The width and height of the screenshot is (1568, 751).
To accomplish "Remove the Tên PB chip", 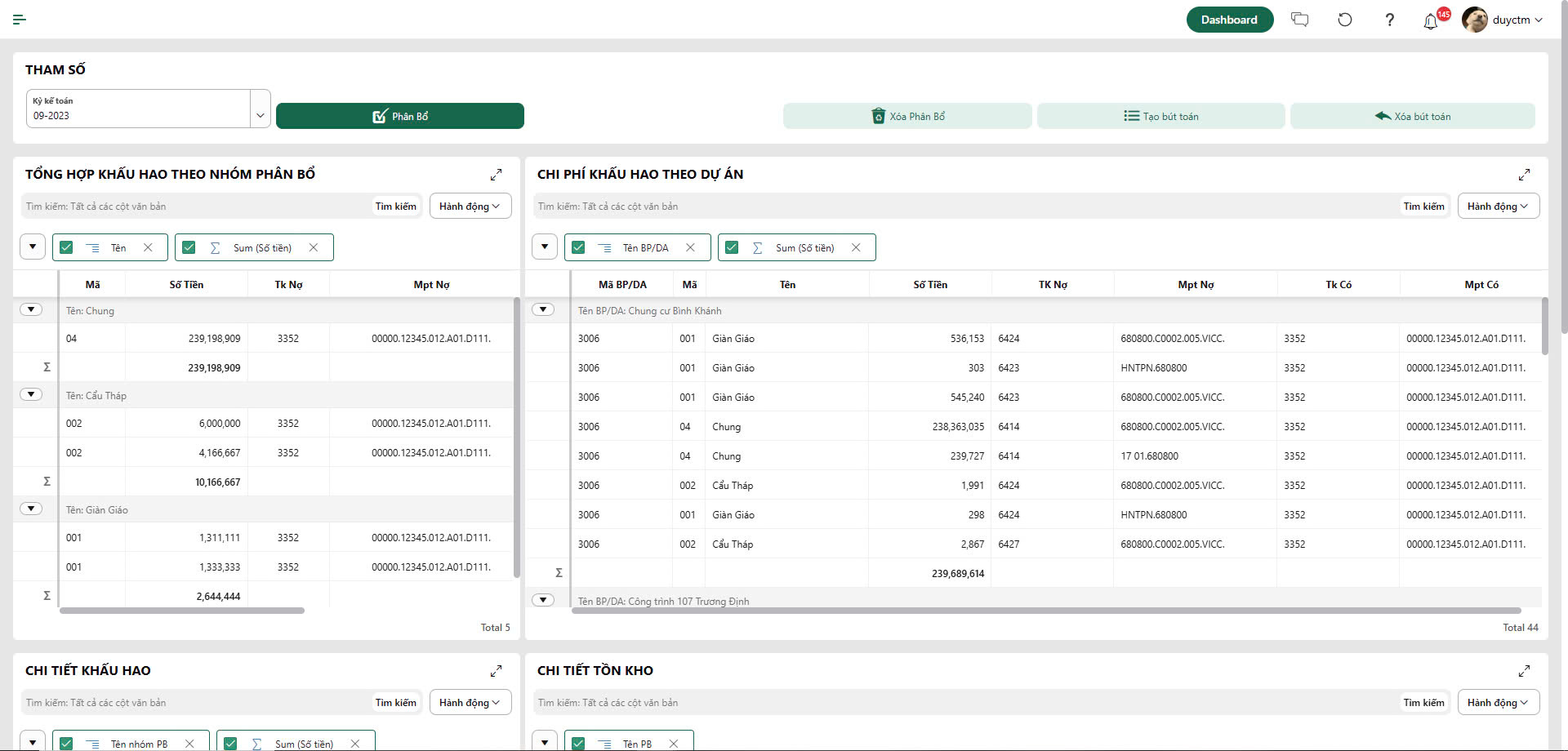I will 674,744.
